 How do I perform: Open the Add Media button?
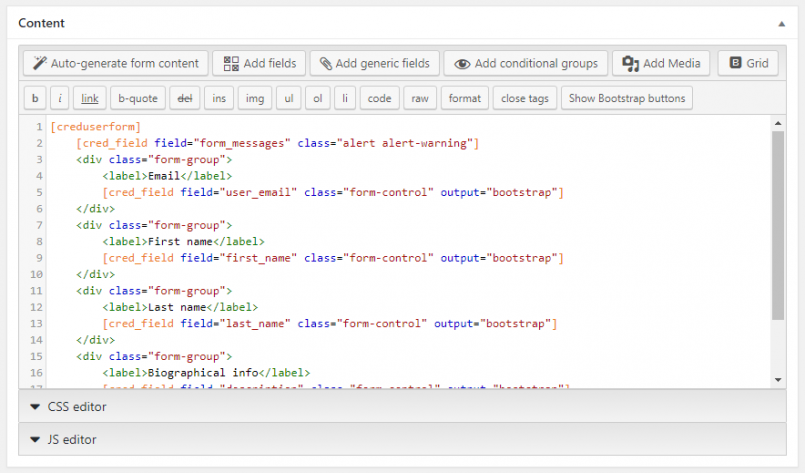pos(661,63)
